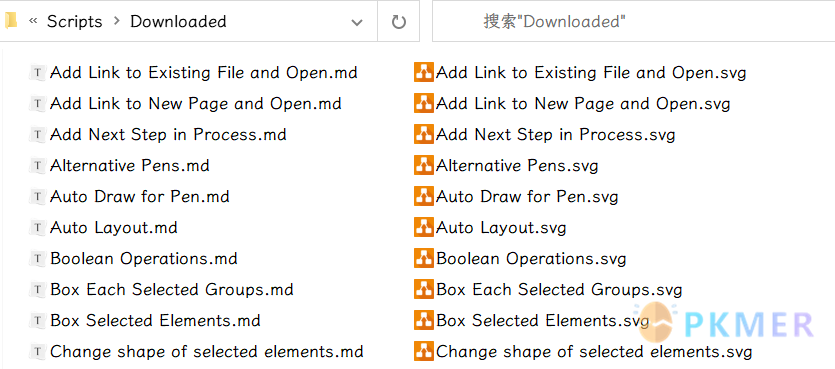835x369 pixels.
Task: Go to the Scripts folder breadcrumb
Action: click(x=75, y=21)
